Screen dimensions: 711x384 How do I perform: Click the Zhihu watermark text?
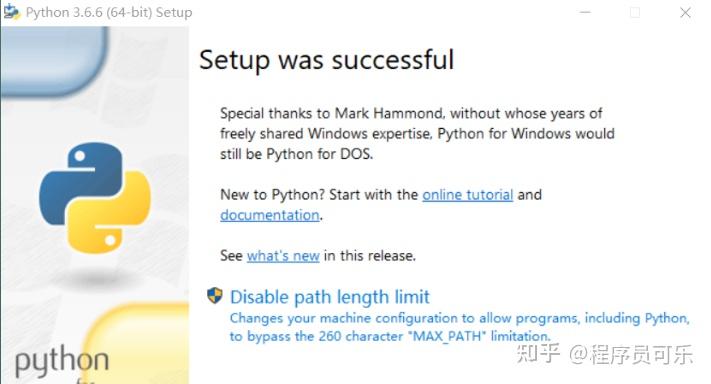(605, 354)
